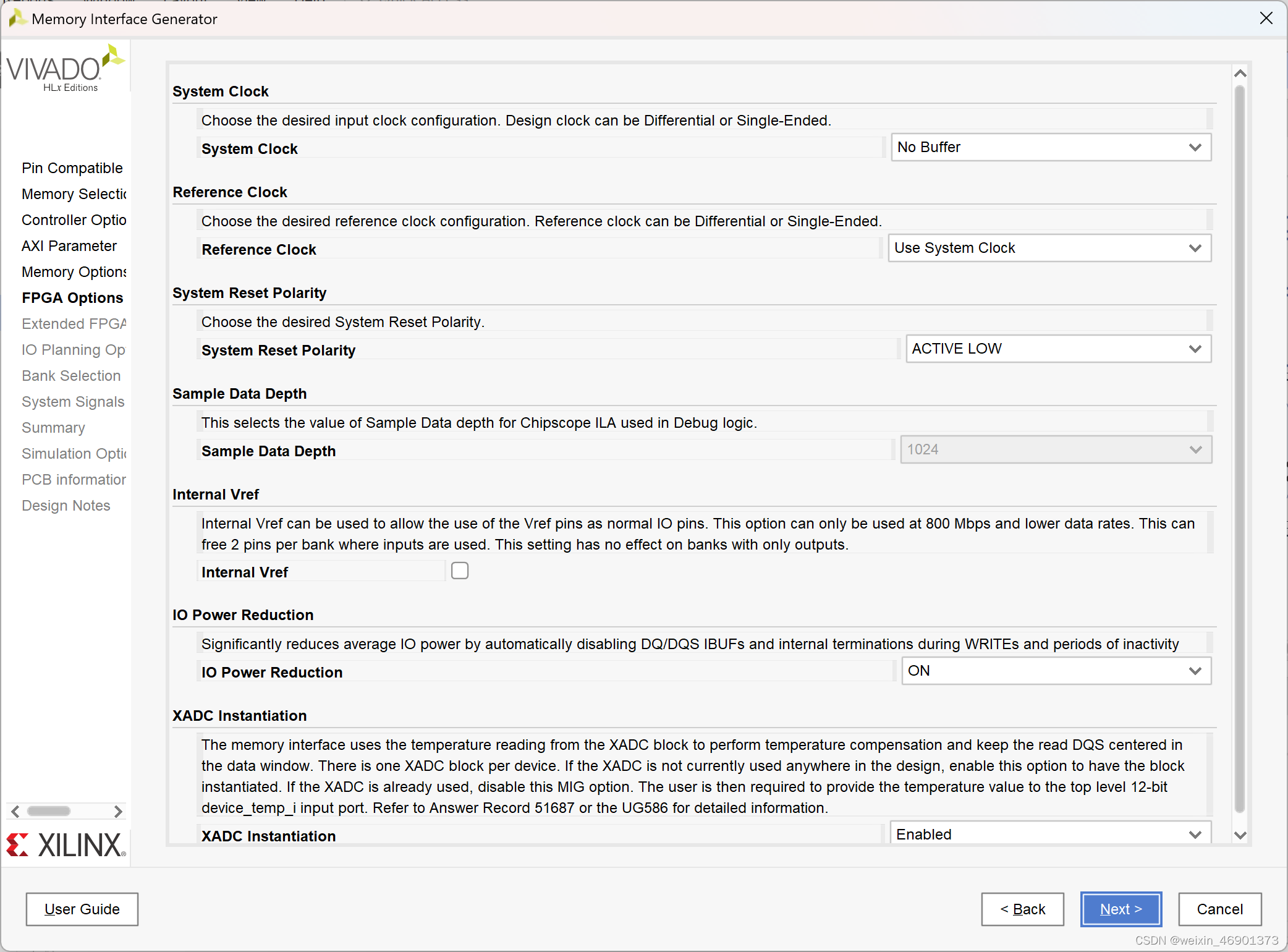Select the PCB Information step

click(74, 480)
